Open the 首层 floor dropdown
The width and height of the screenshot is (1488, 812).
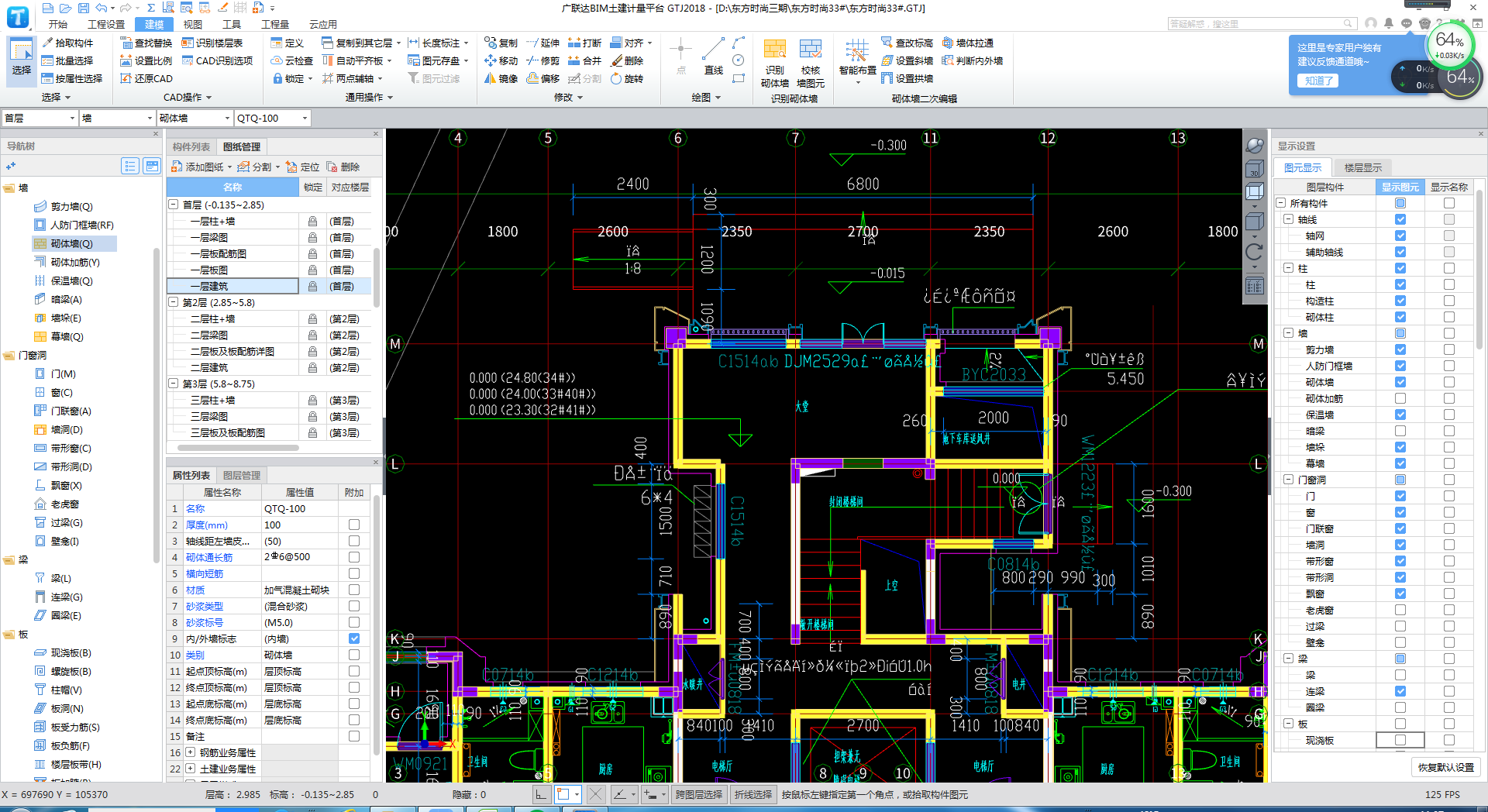[40, 118]
